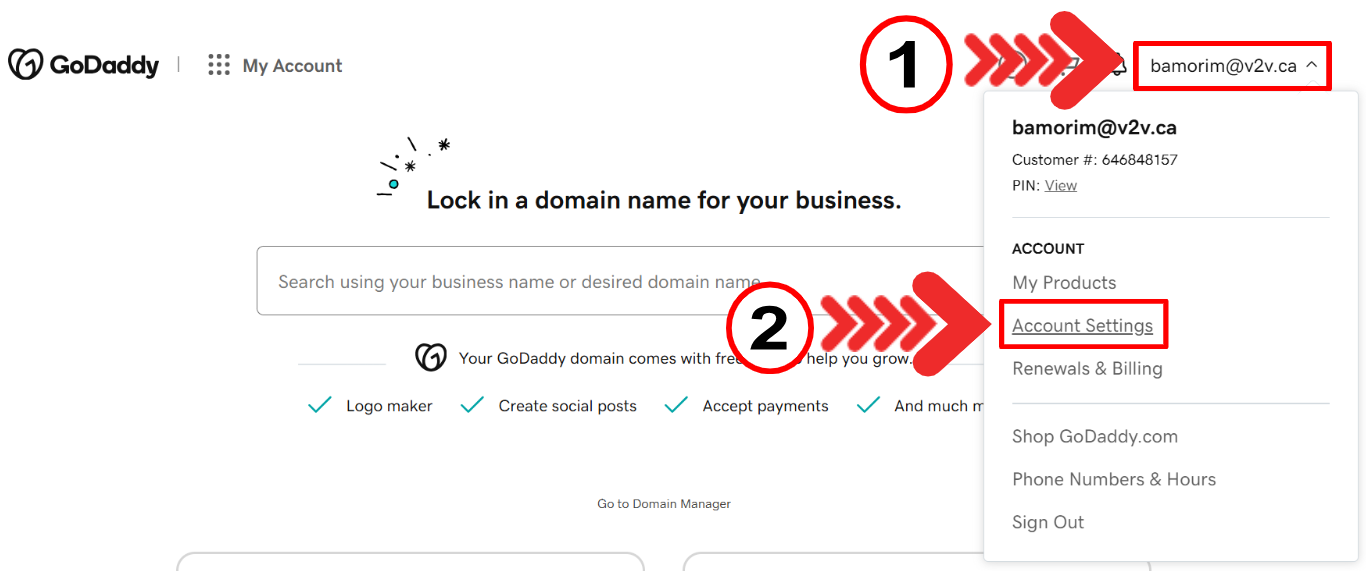The width and height of the screenshot is (1366, 571).
Task: Click the GoDaddy logo
Action: 83,65
